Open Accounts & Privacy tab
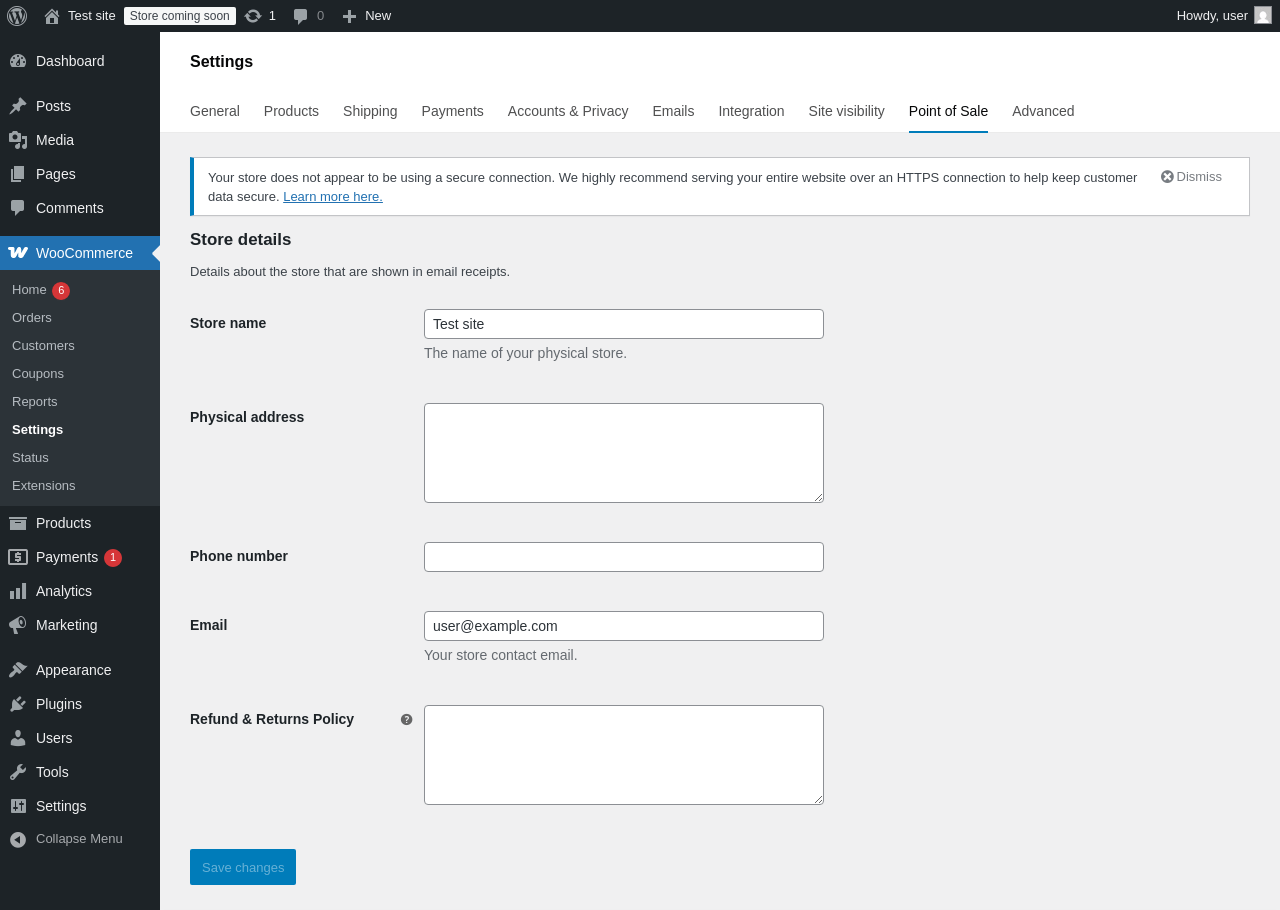The width and height of the screenshot is (1280, 910). coord(568,111)
